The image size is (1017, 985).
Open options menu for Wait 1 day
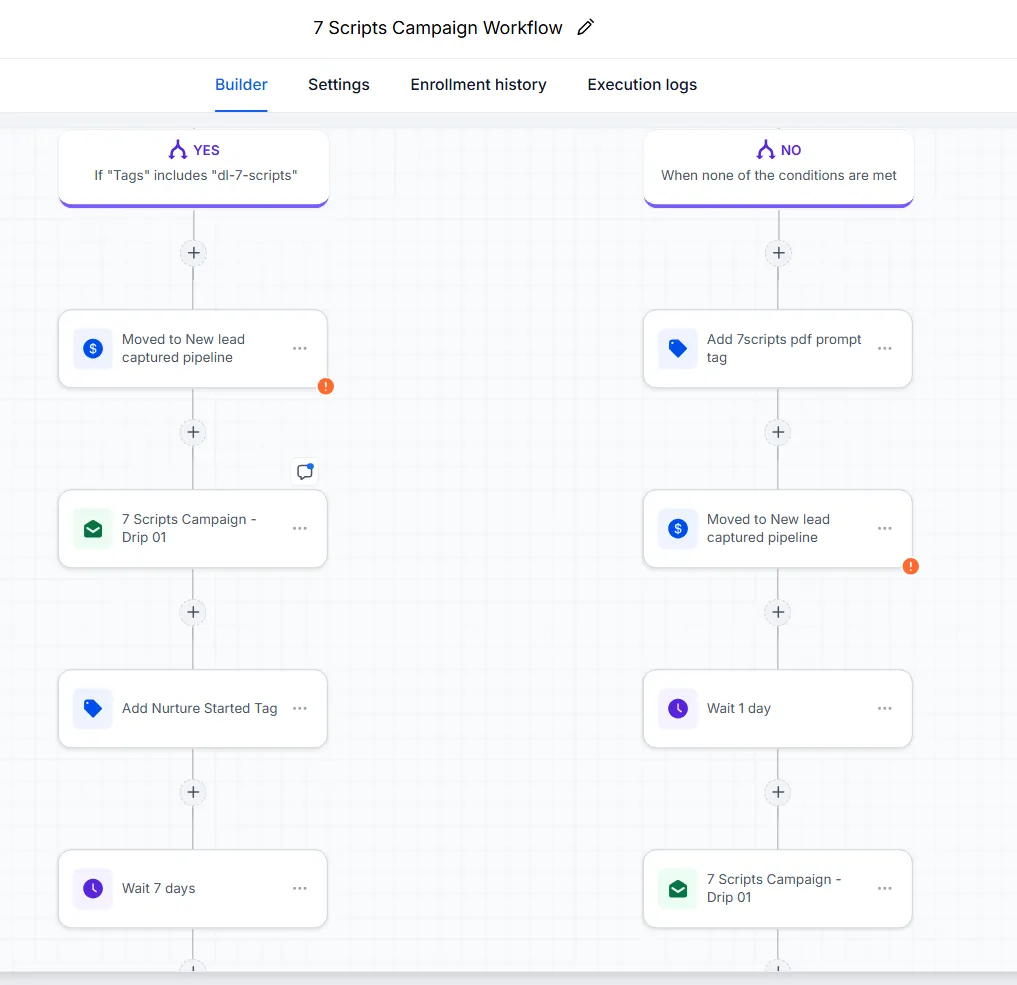(885, 709)
